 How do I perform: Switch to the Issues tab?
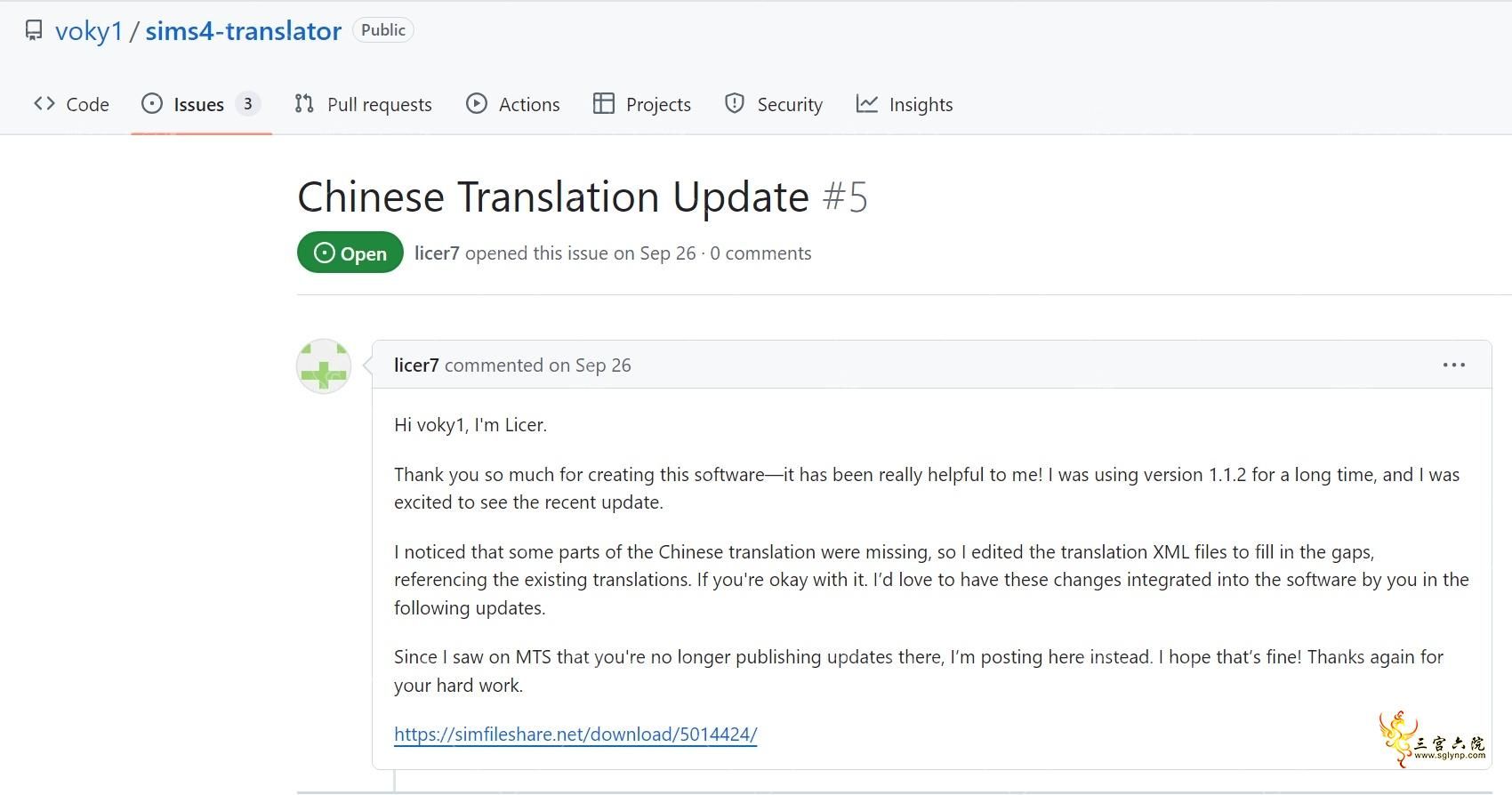(x=201, y=104)
